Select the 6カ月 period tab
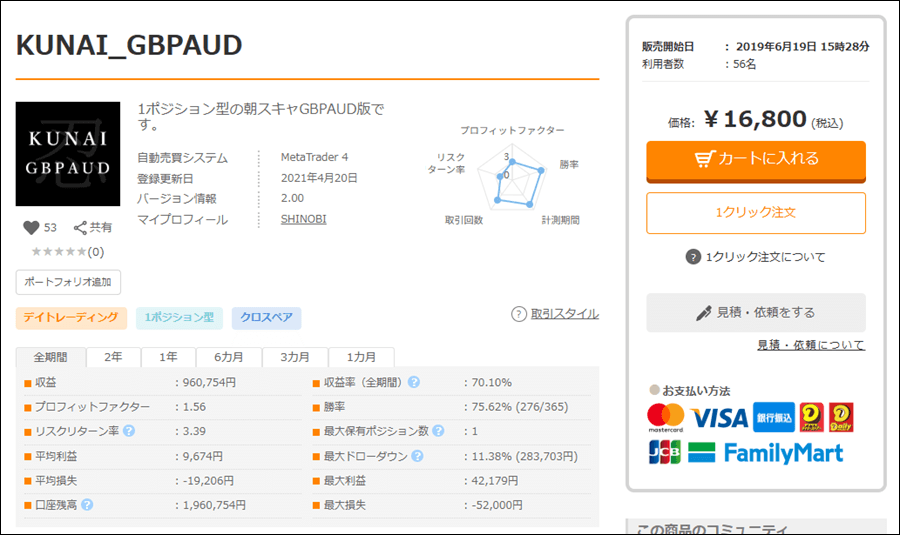The height and width of the screenshot is (535, 900). [227, 357]
